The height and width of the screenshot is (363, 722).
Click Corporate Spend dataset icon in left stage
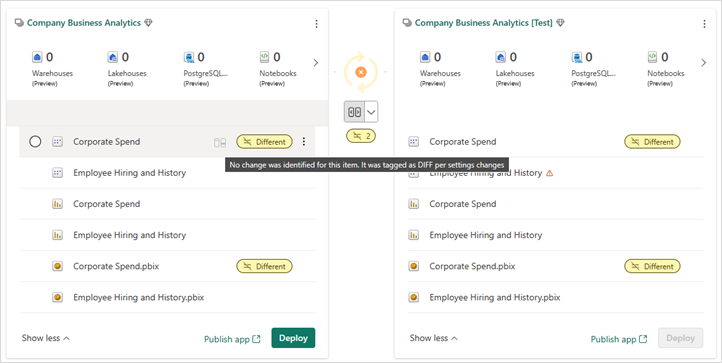tap(57, 142)
